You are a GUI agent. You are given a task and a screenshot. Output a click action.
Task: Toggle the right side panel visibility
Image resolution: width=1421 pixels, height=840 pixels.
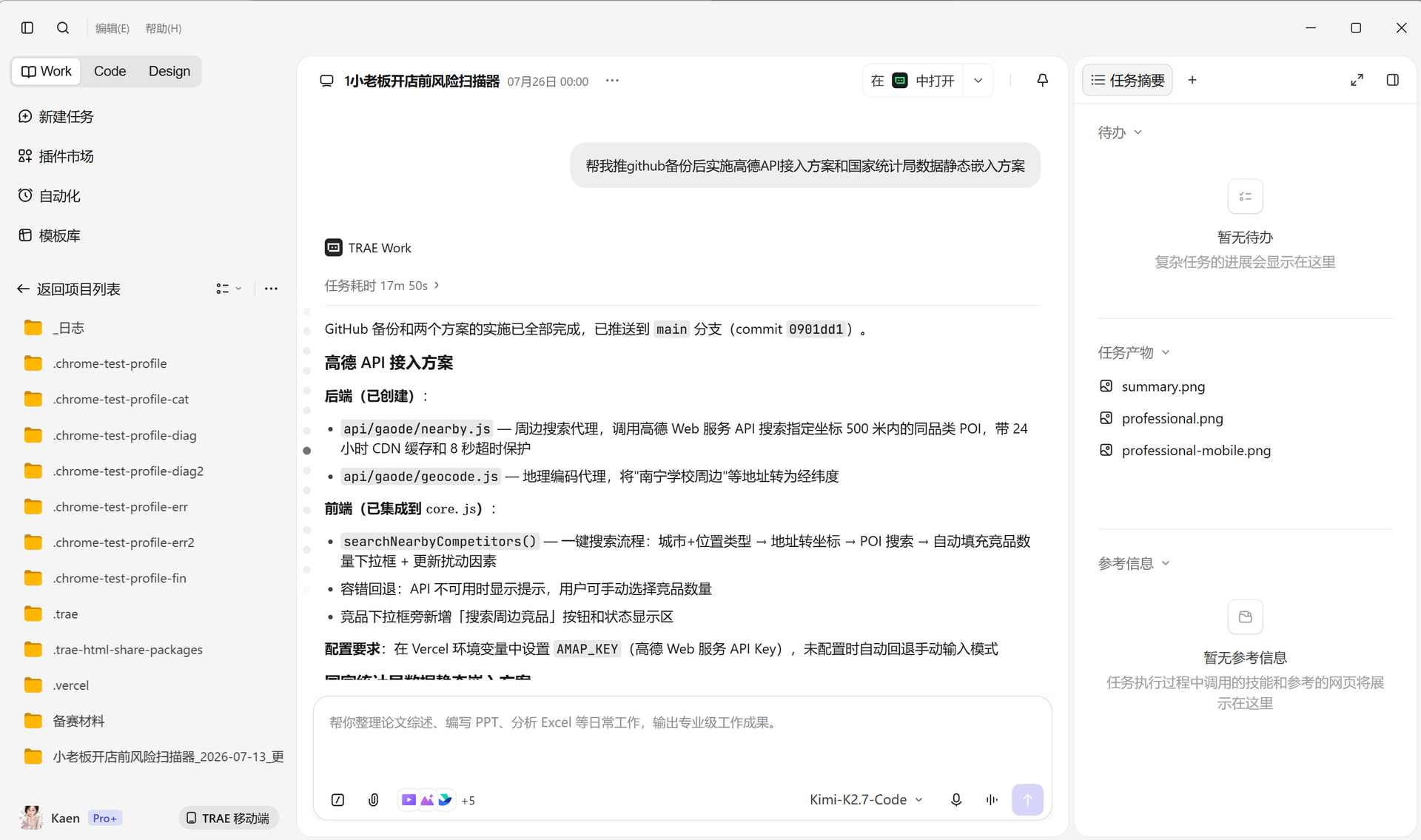point(1393,80)
